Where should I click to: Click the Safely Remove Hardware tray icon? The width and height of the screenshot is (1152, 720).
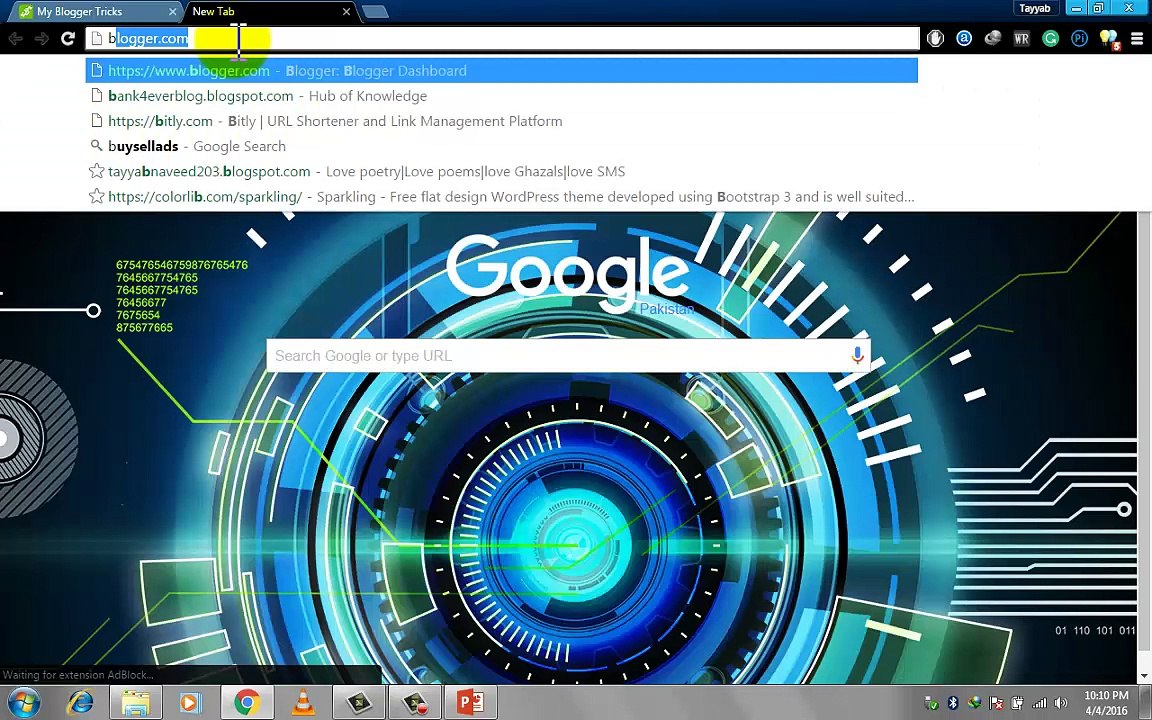[x=931, y=703]
